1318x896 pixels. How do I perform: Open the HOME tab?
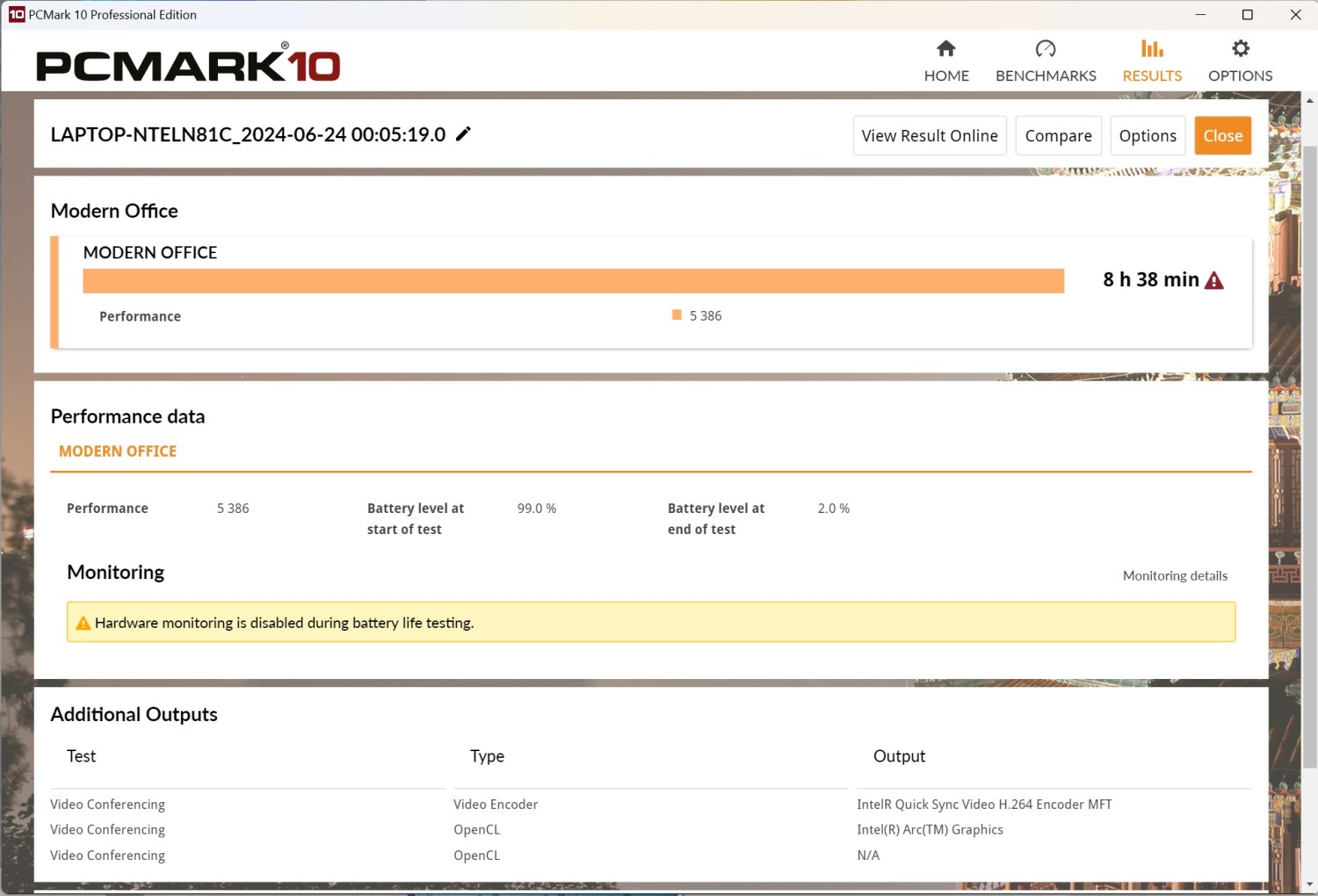946,61
